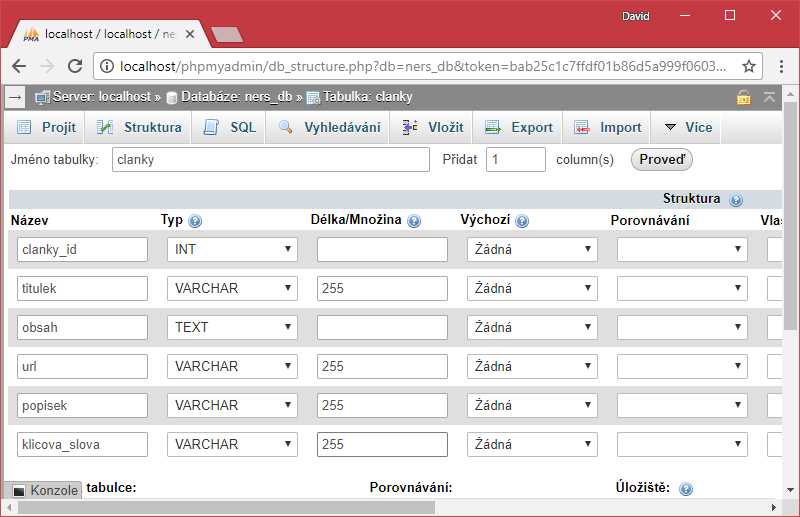
Task: Go to the Import tab
Action: pyautogui.click(x=607, y=128)
